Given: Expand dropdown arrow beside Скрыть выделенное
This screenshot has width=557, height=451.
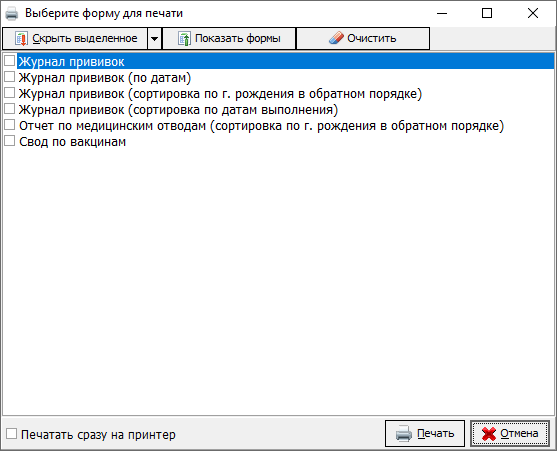Looking at the screenshot, I should pyautogui.click(x=155, y=38).
